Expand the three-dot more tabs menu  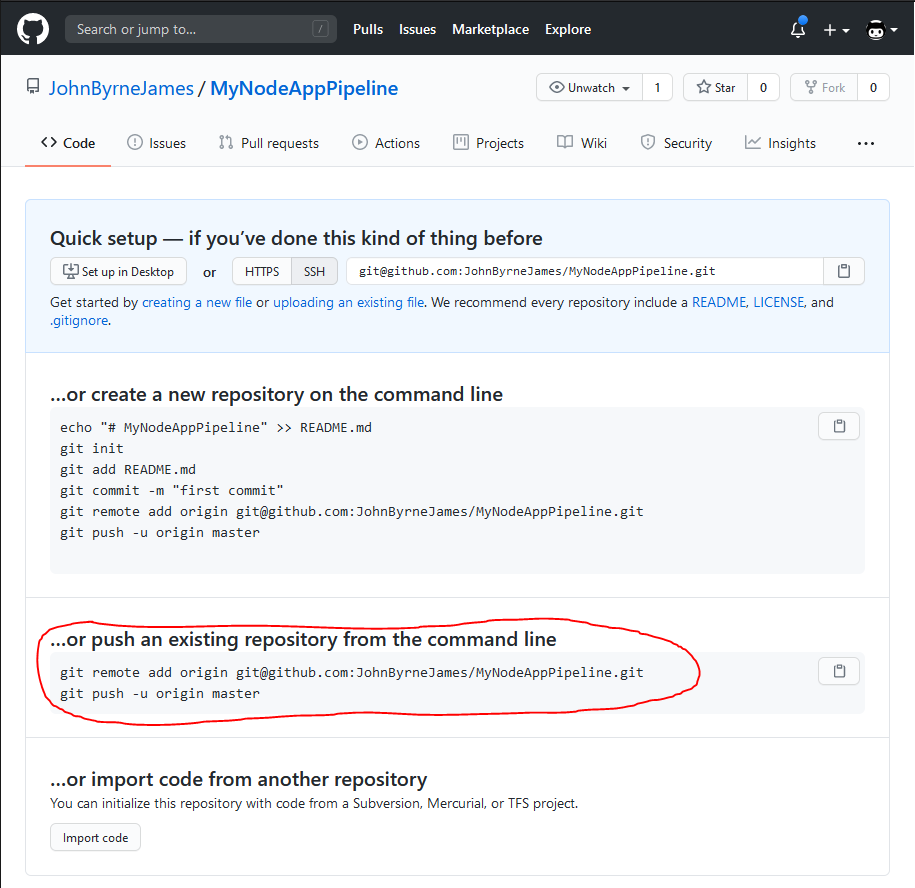tap(865, 144)
